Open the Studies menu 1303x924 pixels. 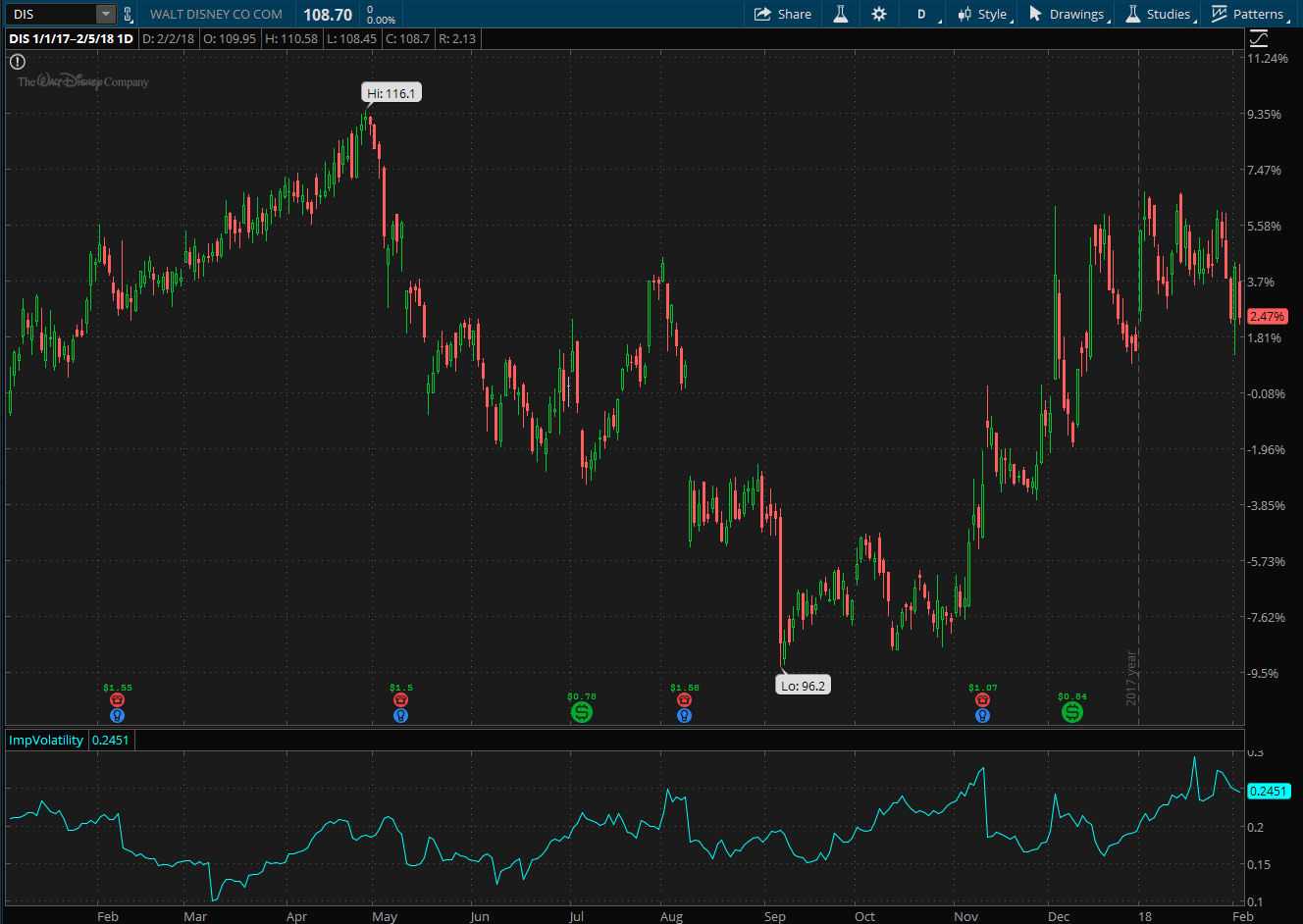pyautogui.click(x=1160, y=14)
